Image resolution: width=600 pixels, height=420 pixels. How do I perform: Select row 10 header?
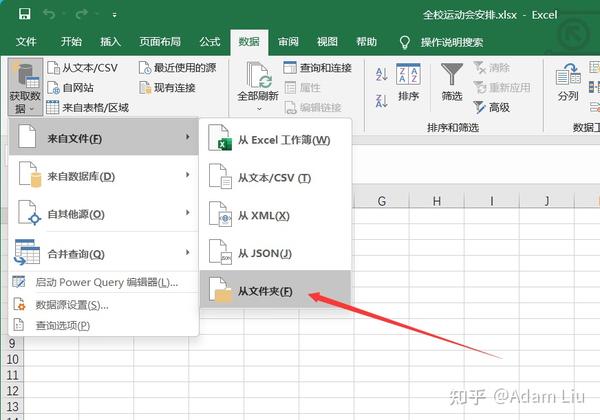click(x=12, y=359)
